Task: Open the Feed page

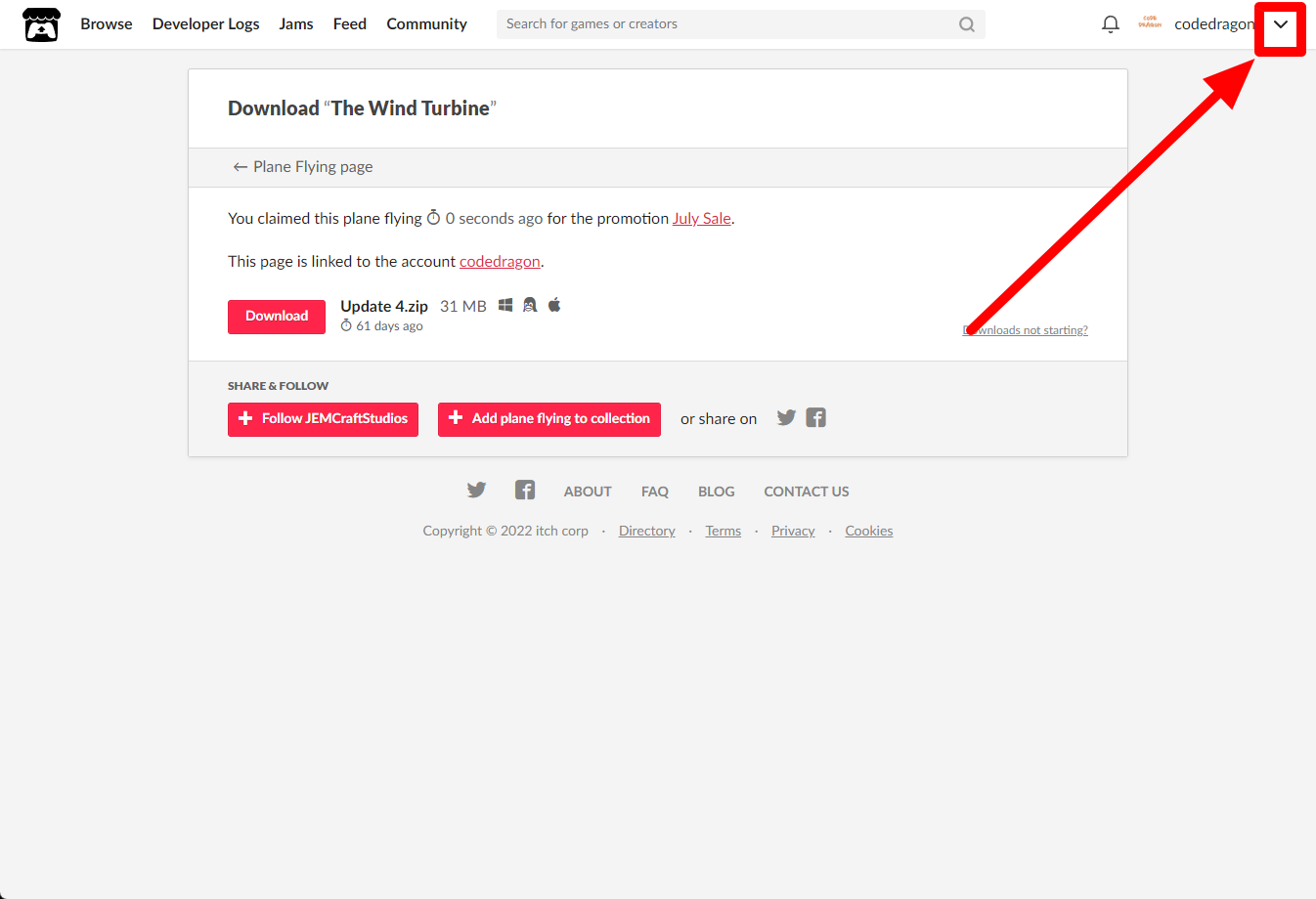Action: tap(350, 24)
